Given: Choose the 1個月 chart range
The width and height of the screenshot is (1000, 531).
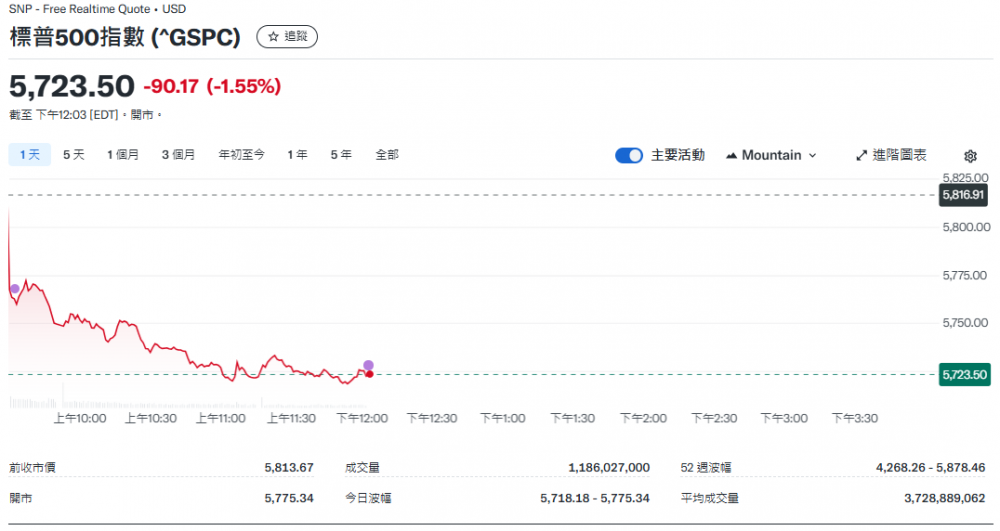Looking at the screenshot, I should 123,155.
